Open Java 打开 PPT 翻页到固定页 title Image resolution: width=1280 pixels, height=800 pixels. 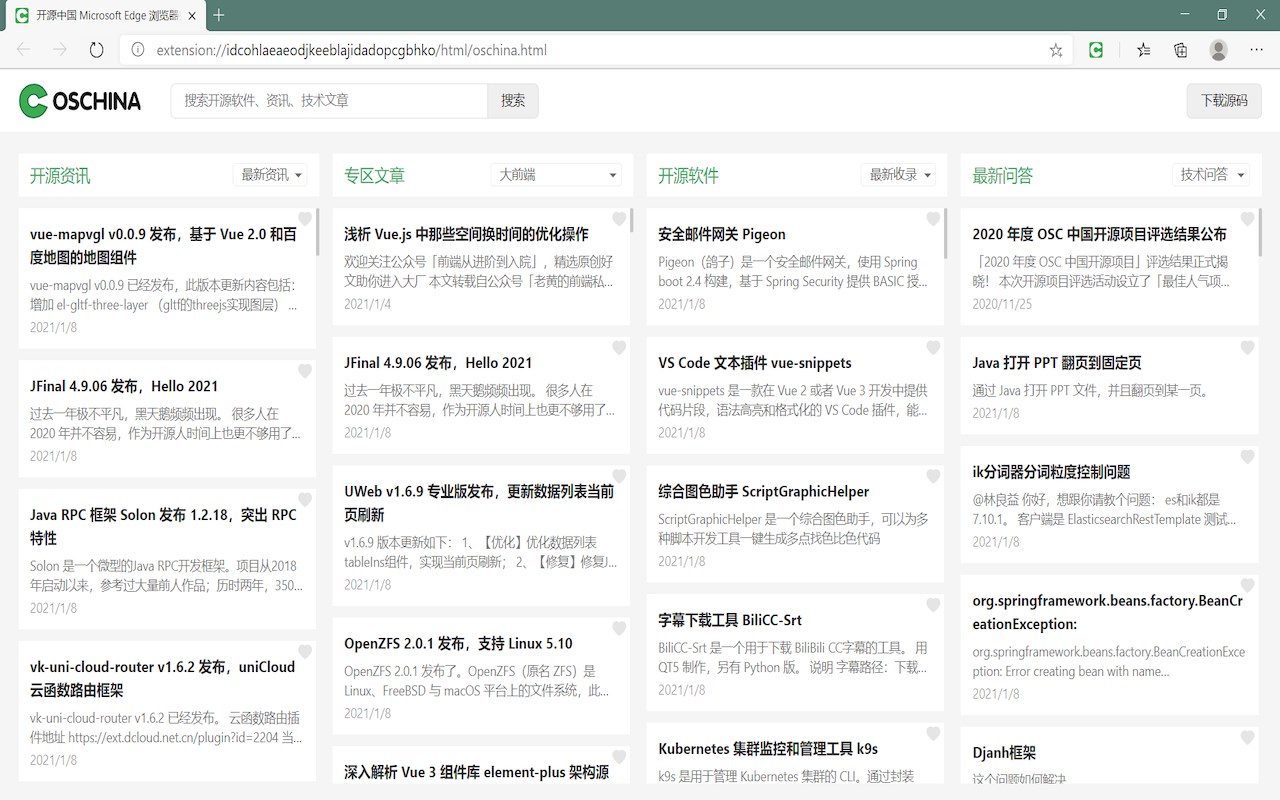coord(1057,363)
